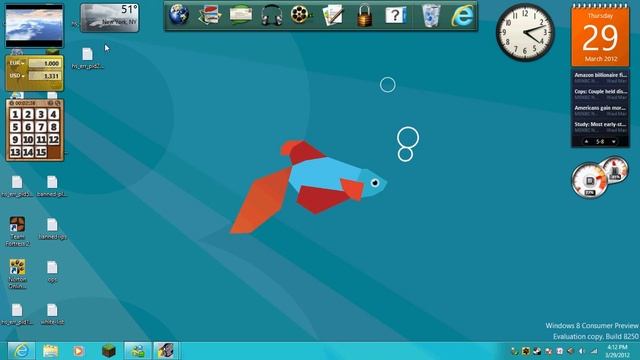Viewport: 640px width, 360px height.
Task: Show previous headlines in the news gadget
Action: point(587,142)
